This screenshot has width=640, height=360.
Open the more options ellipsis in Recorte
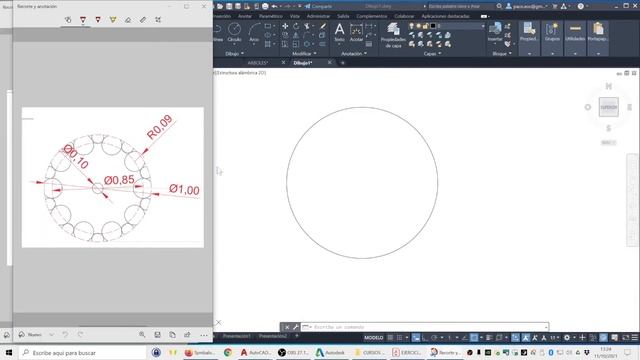coord(204,335)
